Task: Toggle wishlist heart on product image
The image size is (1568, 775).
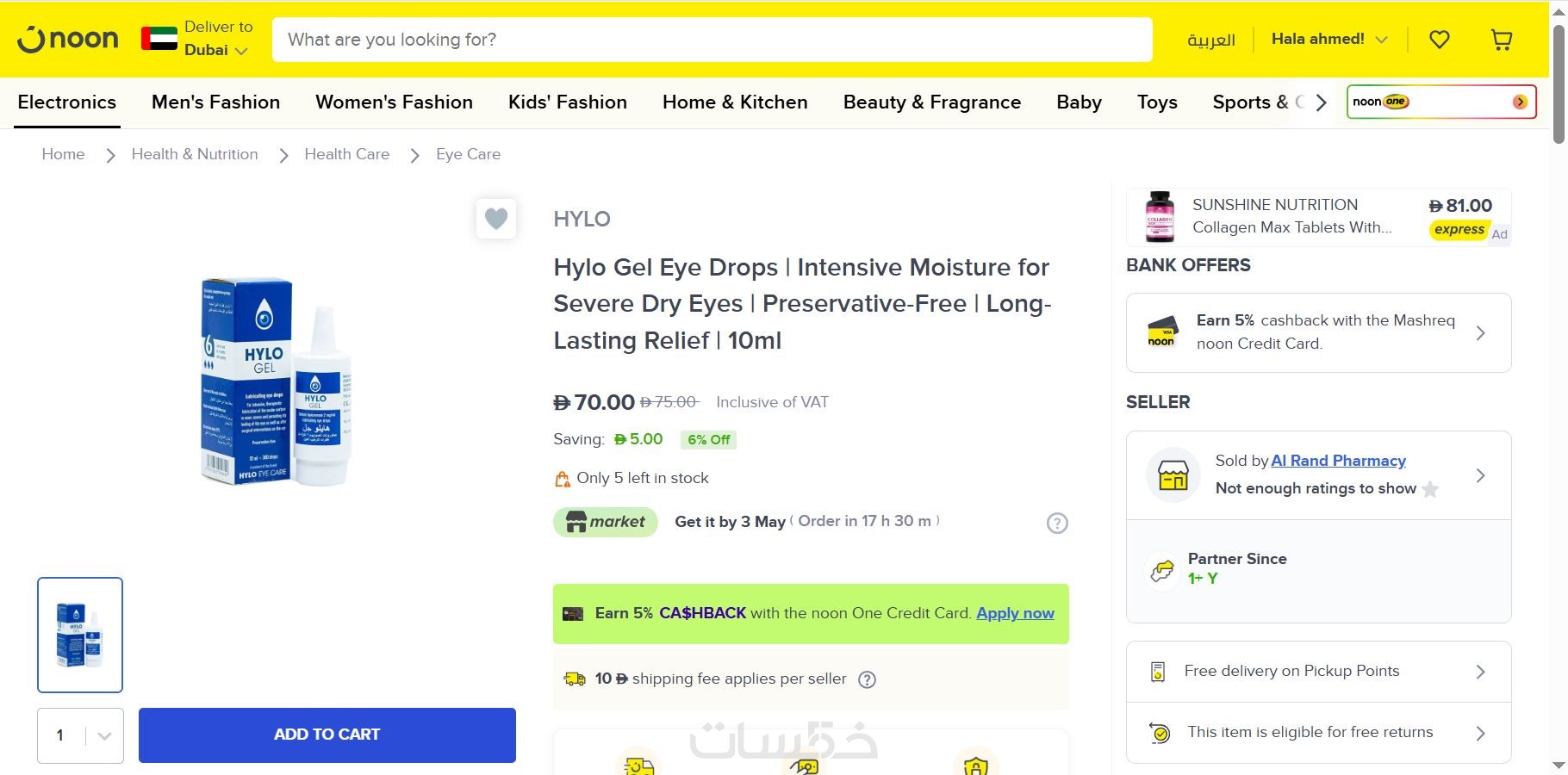Action: point(496,219)
